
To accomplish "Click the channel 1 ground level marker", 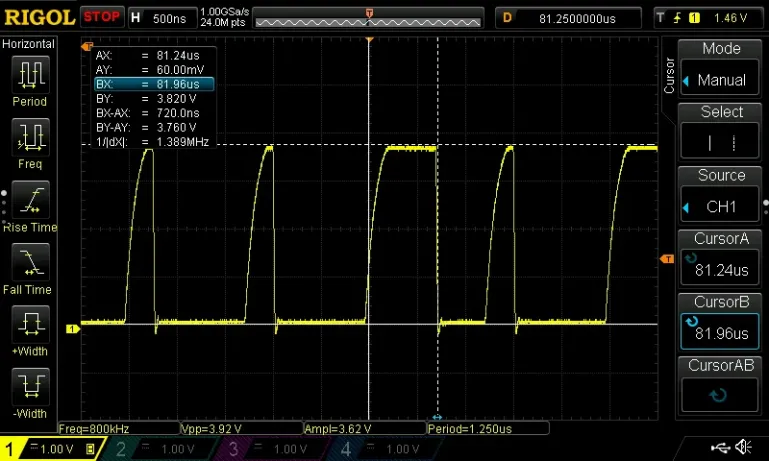I will pyautogui.click(x=73, y=329).
